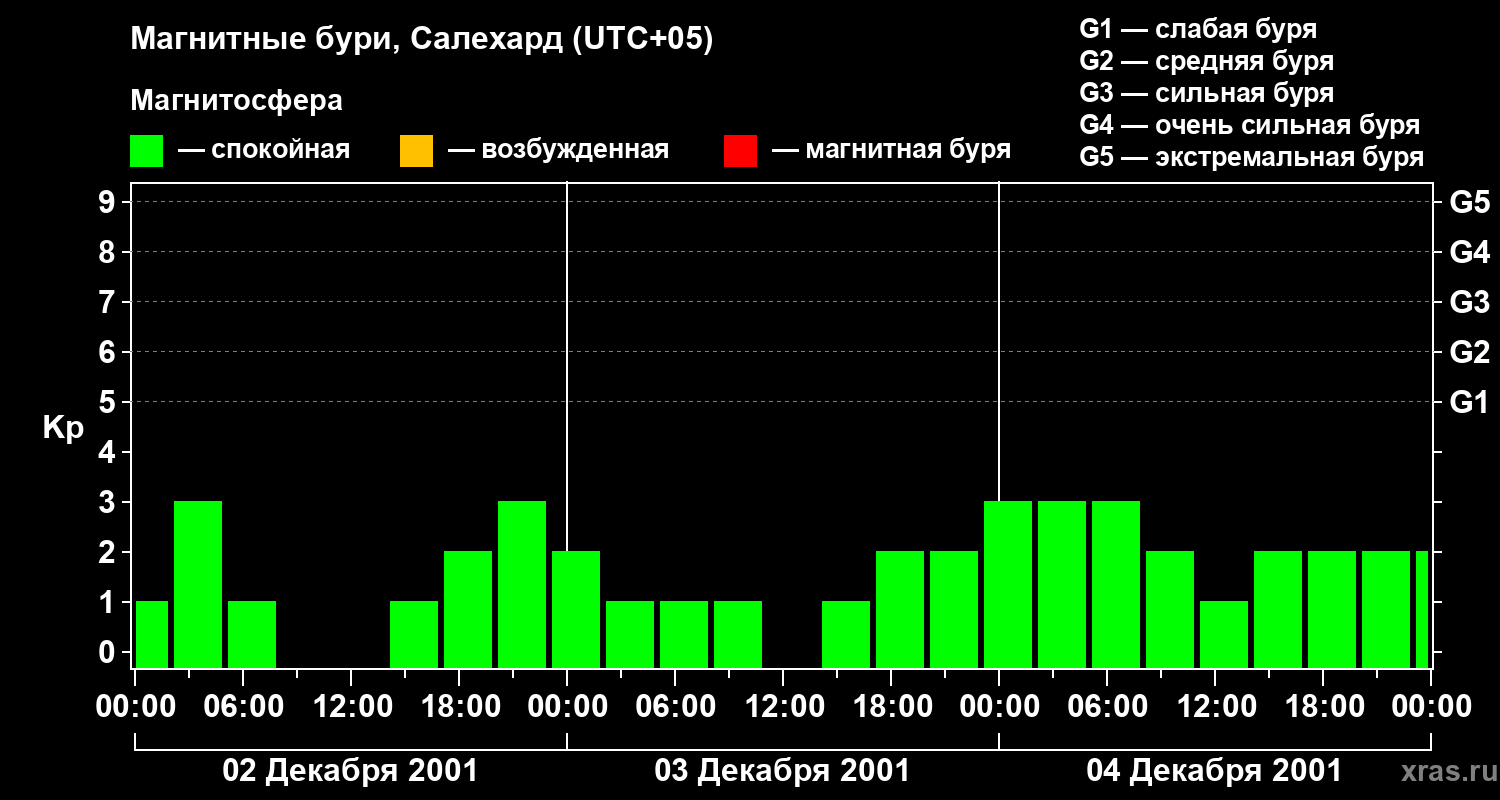Screen dimensions: 1500x800
Task: Click the green 'спокойная' legend swatch
Action: (147, 151)
